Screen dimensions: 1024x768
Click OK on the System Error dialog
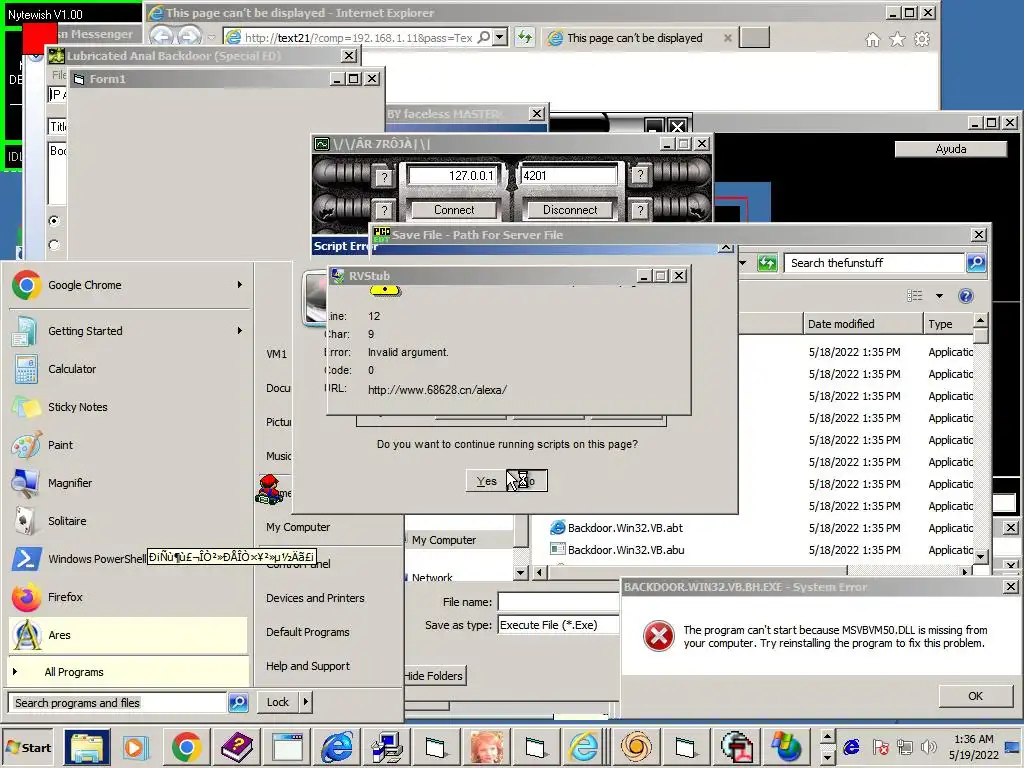tap(975, 696)
